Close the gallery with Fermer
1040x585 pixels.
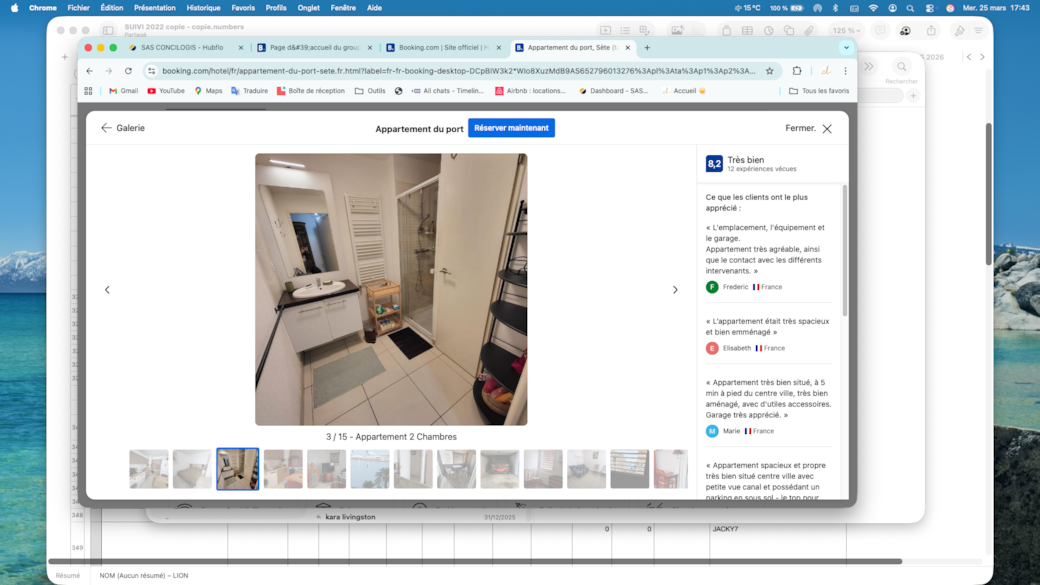pos(808,128)
